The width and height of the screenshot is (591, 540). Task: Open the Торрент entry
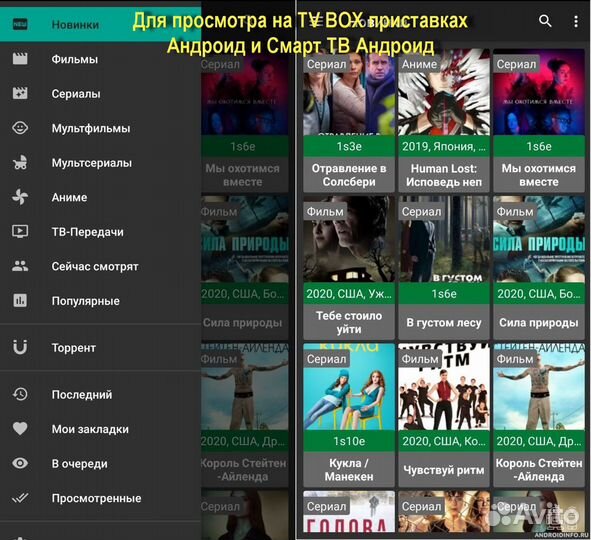point(100,347)
